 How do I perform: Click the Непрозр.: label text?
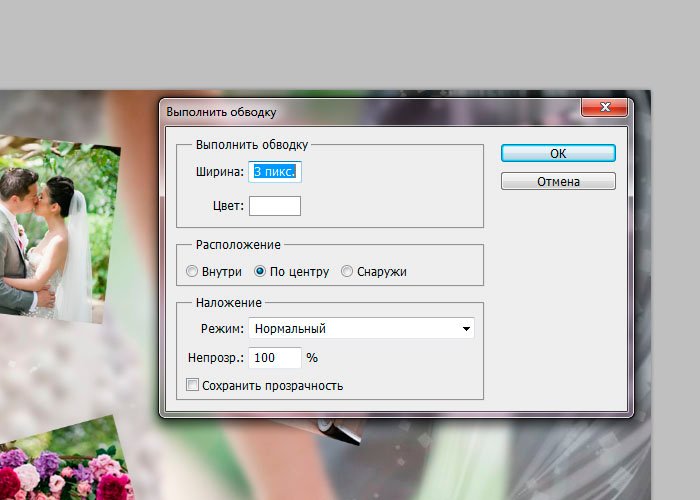pyautogui.click(x=215, y=357)
